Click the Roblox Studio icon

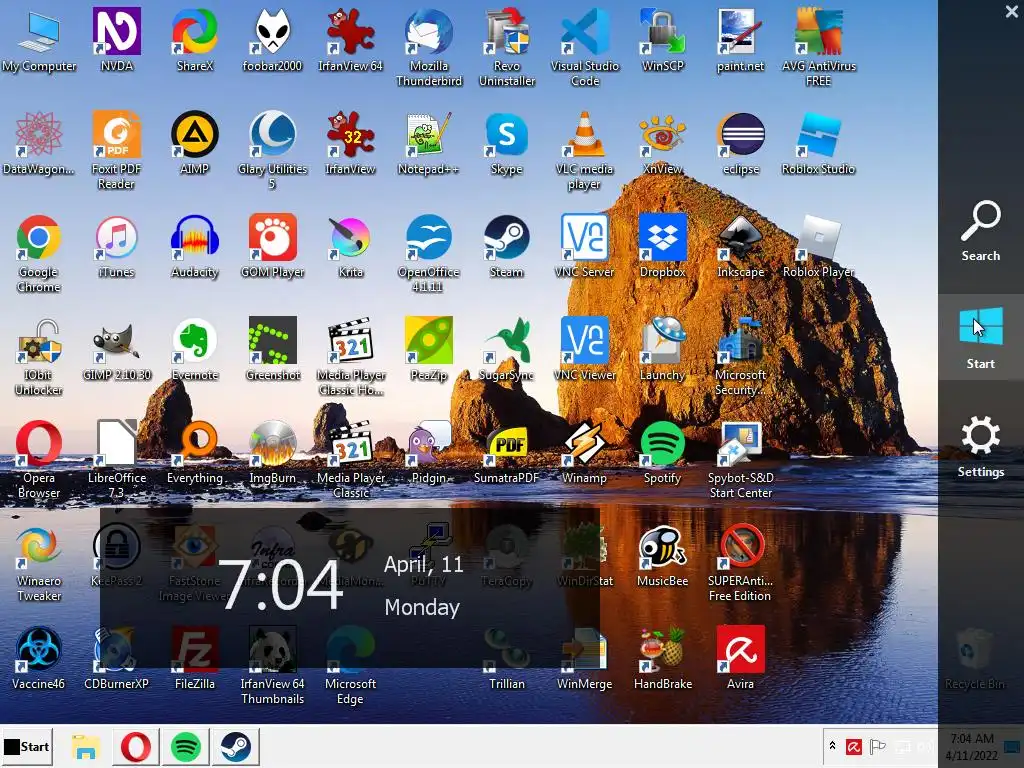pos(818,143)
